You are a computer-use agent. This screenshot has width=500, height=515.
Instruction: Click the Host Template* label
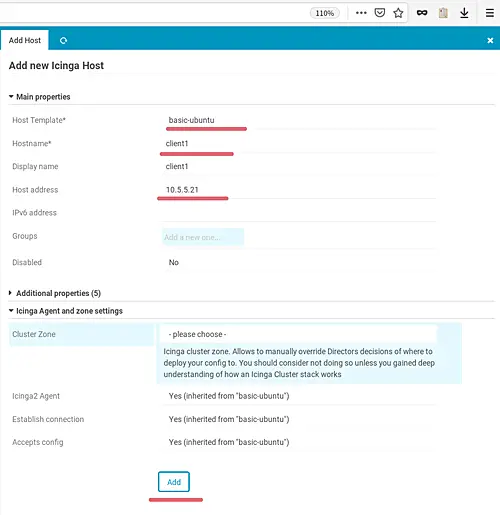[39, 120]
